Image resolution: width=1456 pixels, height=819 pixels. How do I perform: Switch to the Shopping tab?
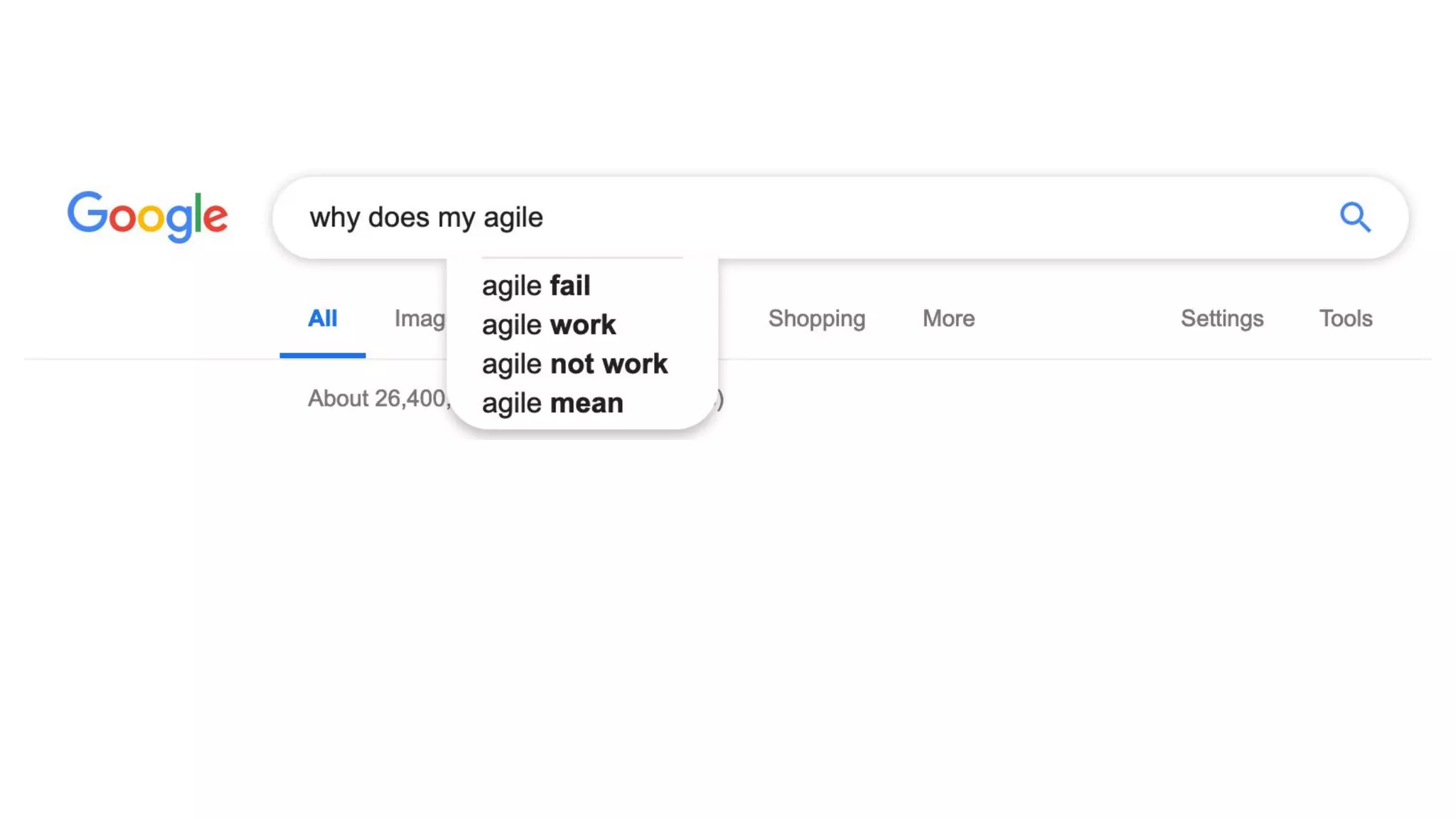(817, 318)
